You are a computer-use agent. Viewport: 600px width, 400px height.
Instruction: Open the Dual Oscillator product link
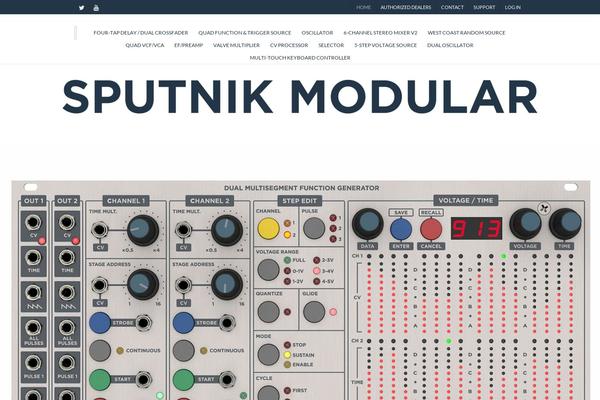(x=450, y=45)
